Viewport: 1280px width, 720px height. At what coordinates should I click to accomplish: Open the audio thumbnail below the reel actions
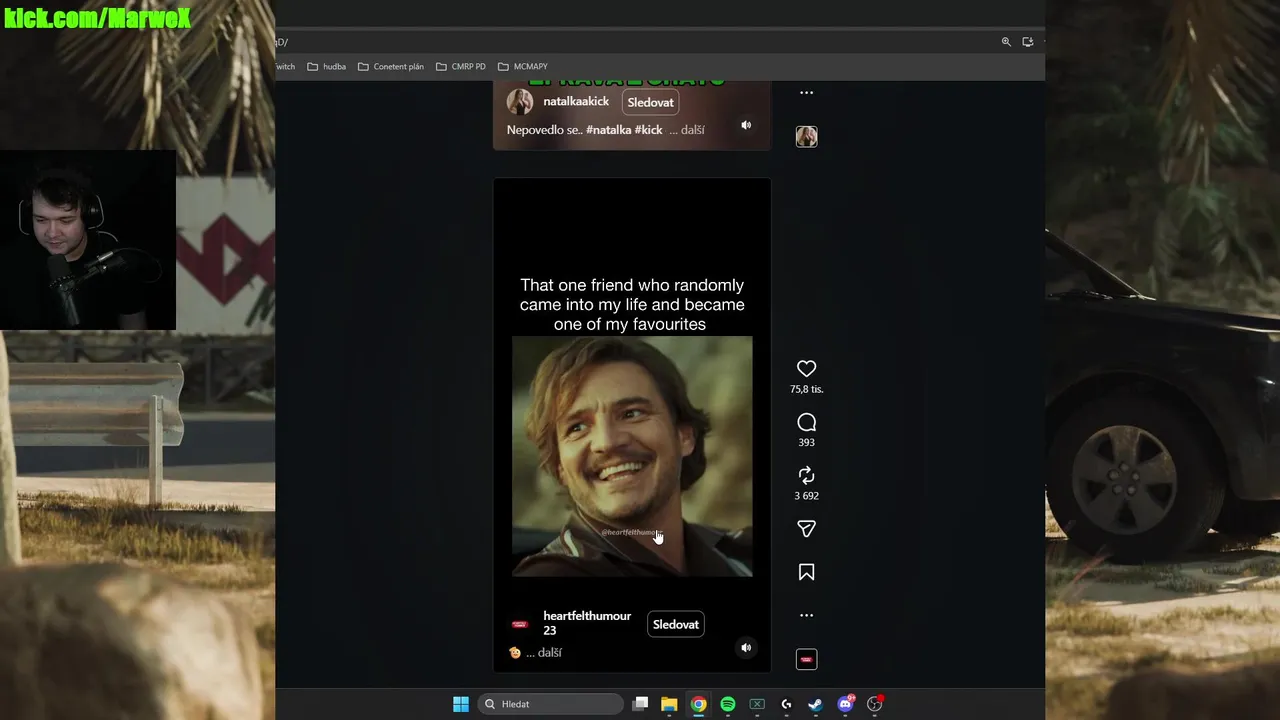pyautogui.click(x=806, y=659)
